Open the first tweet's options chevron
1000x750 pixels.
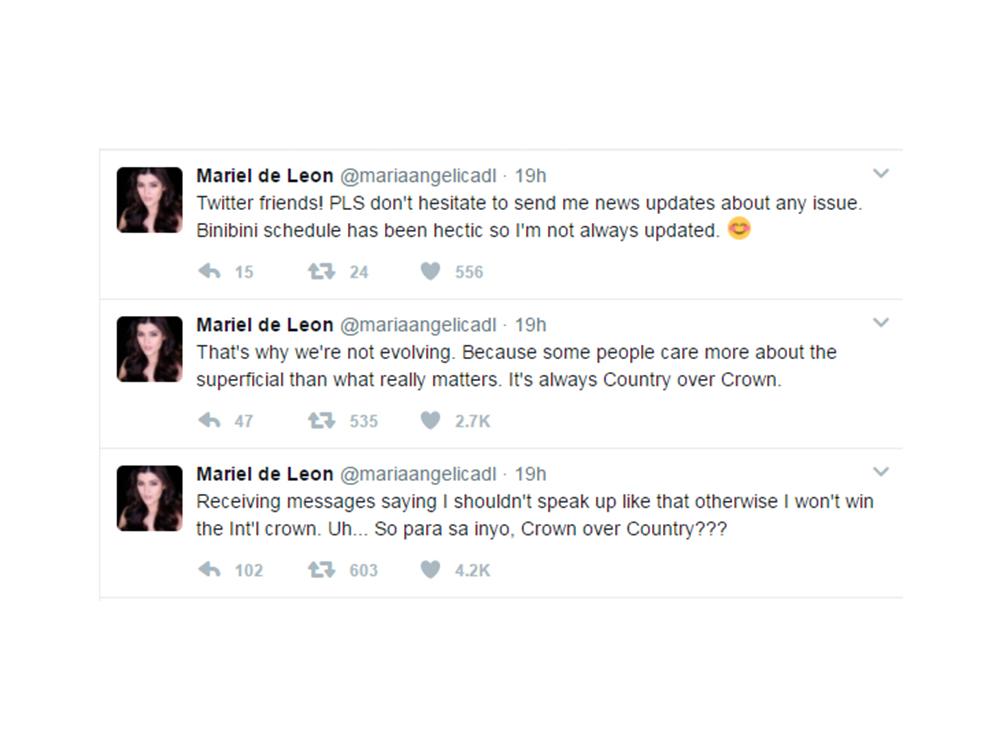pyautogui.click(x=881, y=174)
